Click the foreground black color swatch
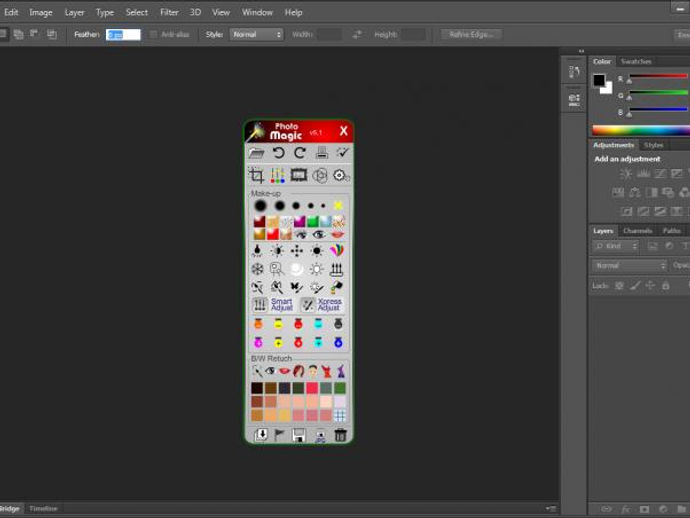Image resolution: width=690 pixels, height=518 pixels. coord(599,80)
